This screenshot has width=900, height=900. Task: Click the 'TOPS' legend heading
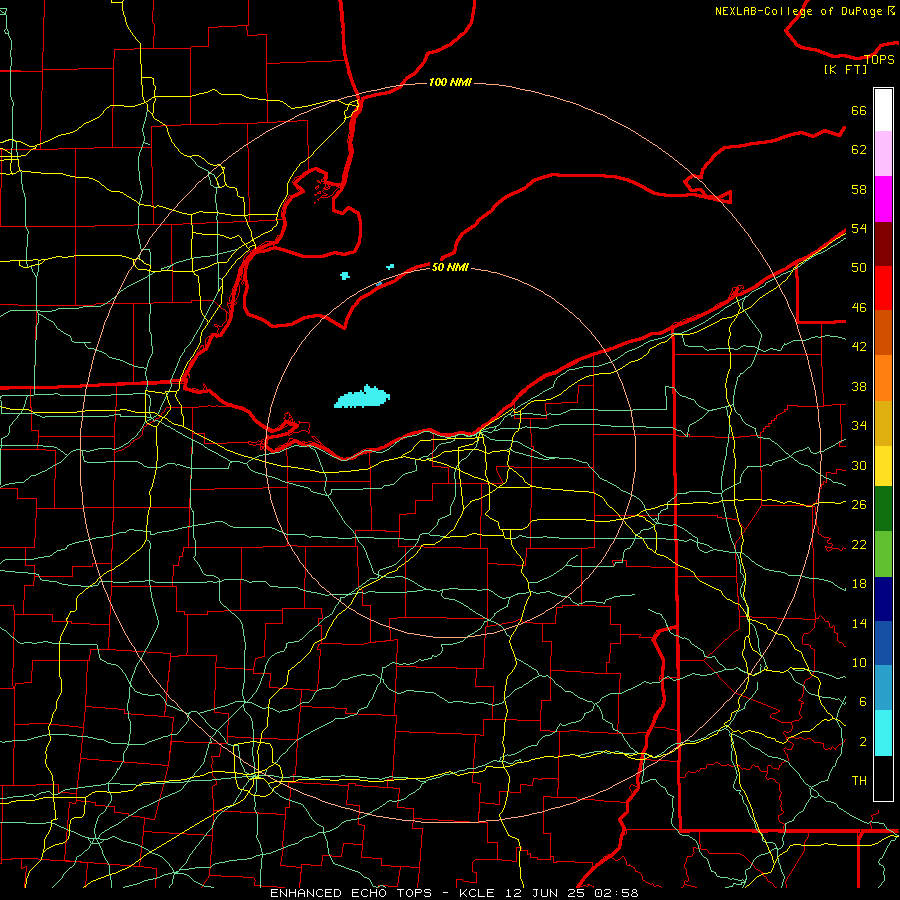point(879,59)
